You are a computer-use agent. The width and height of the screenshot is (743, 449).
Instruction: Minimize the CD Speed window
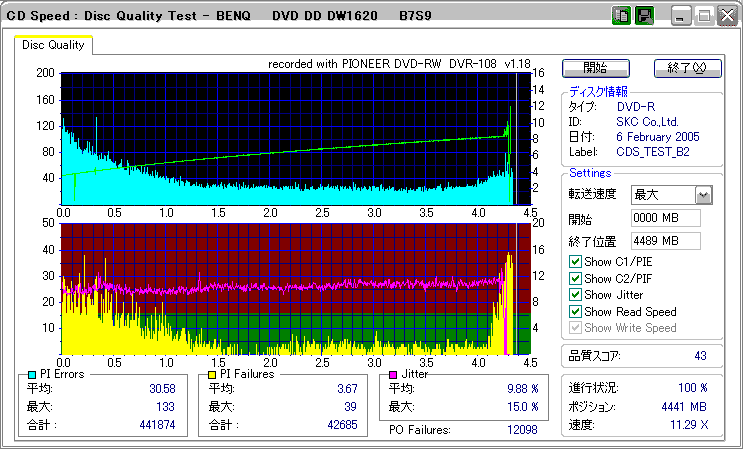pyautogui.click(x=681, y=17)
